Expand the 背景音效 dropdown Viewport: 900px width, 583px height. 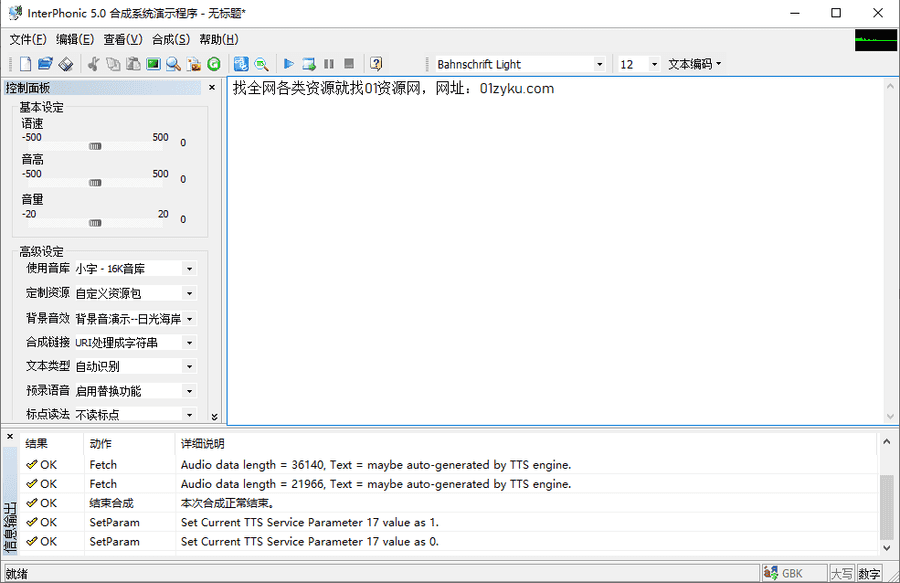coord(189,318)
